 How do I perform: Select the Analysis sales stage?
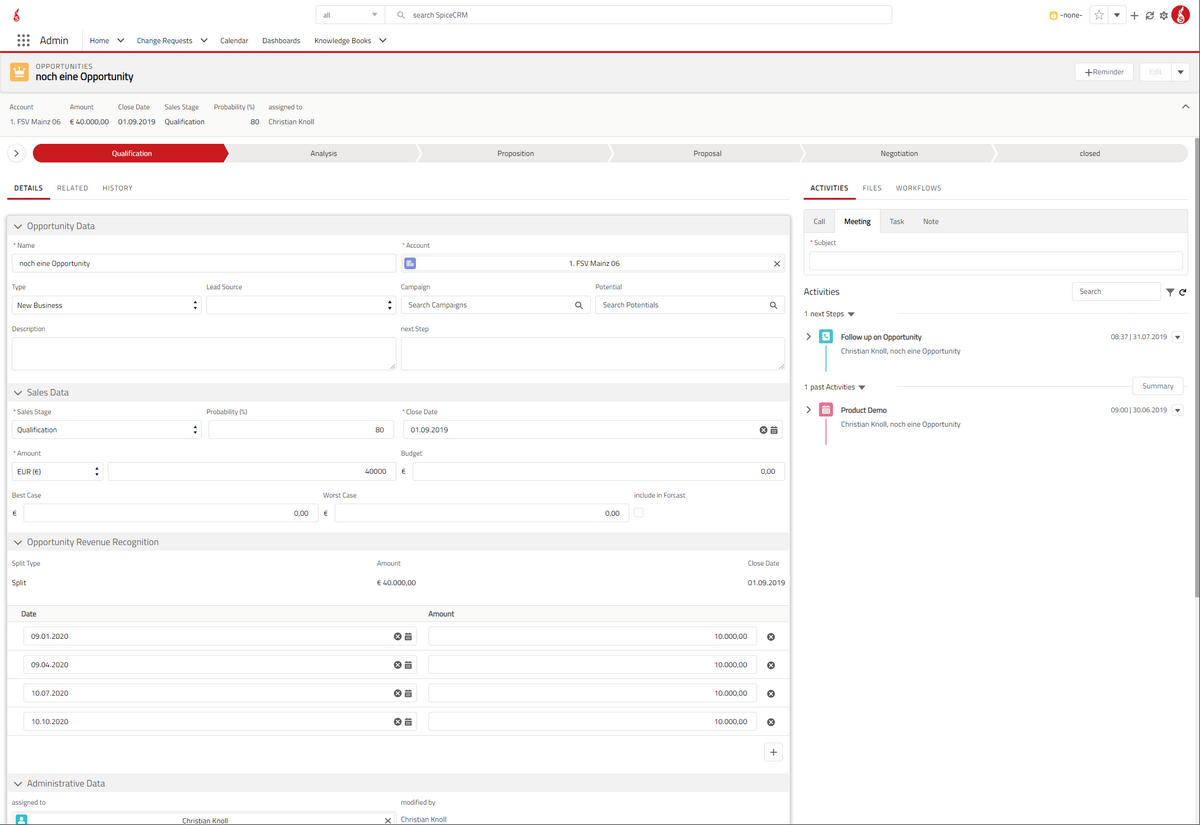pyautogui.click(x=323, y=153)
